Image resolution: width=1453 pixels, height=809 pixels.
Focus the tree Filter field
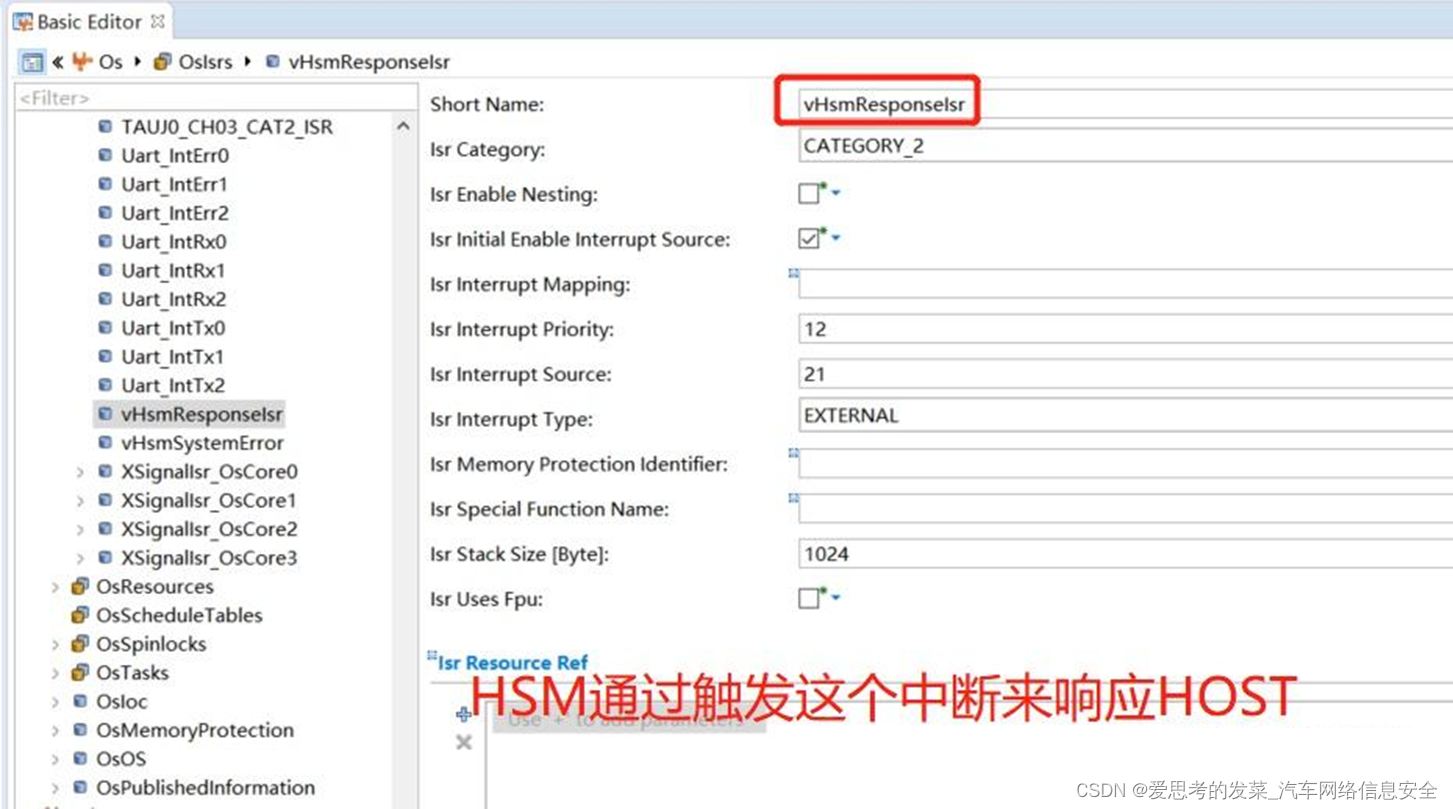pos(216,97)
